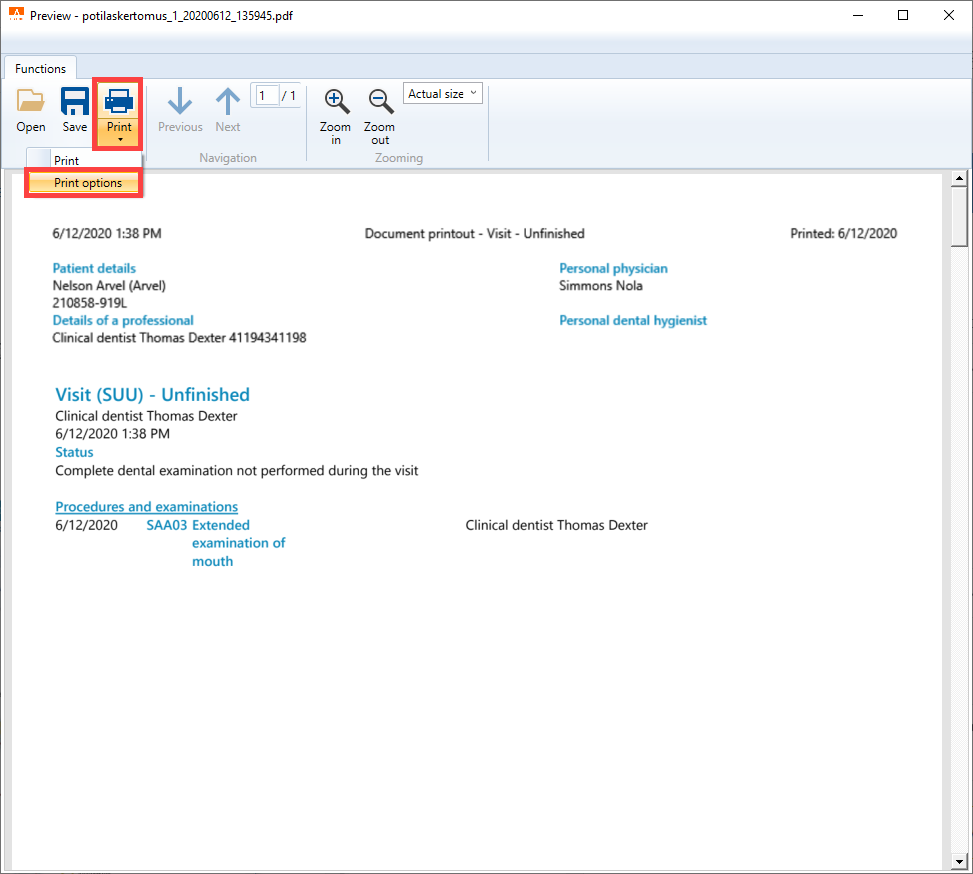Click the app icon in title bar

tap(16, 14)
